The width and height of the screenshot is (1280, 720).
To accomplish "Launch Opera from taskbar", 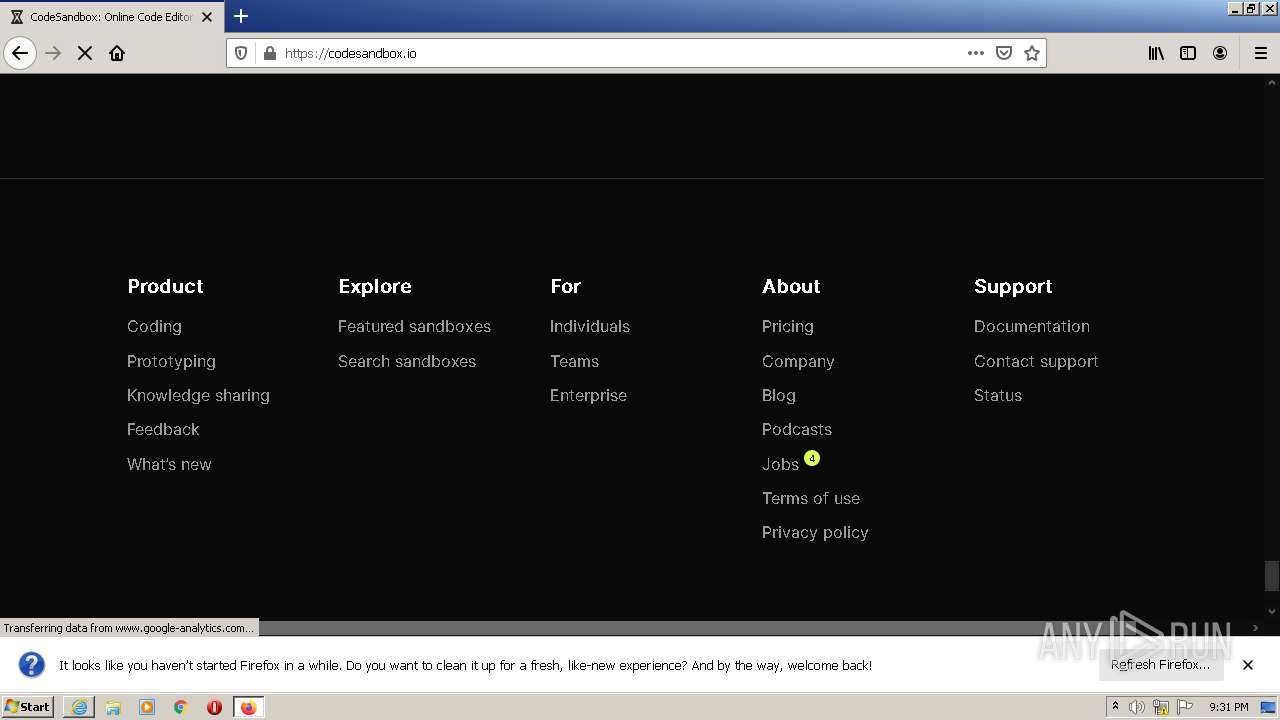I will click(x=214, y=707).
